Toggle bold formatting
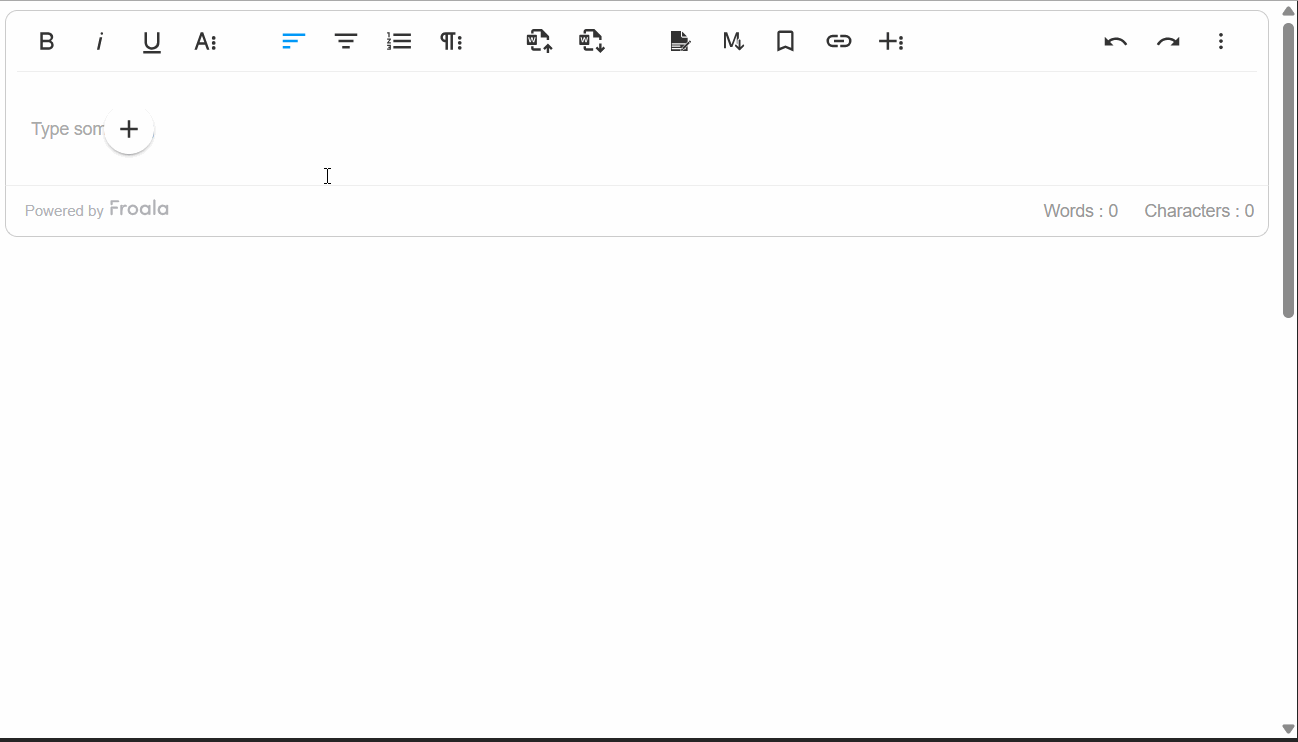The width and height of the screenshot is (1298, 742). [46, 42]
